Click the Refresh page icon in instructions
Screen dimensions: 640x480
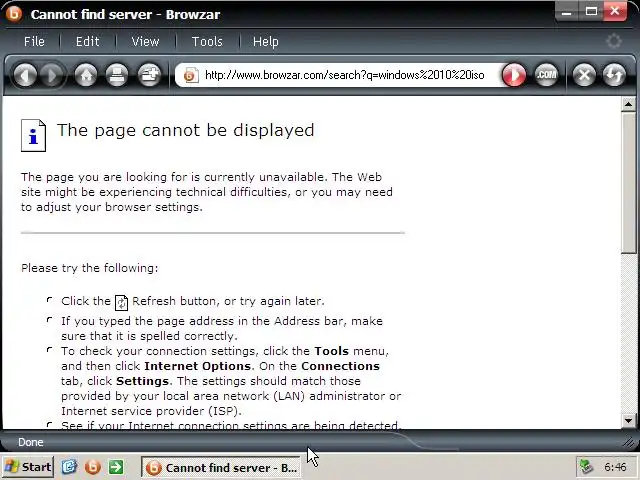pyautogui.click(x=121, y=302)
